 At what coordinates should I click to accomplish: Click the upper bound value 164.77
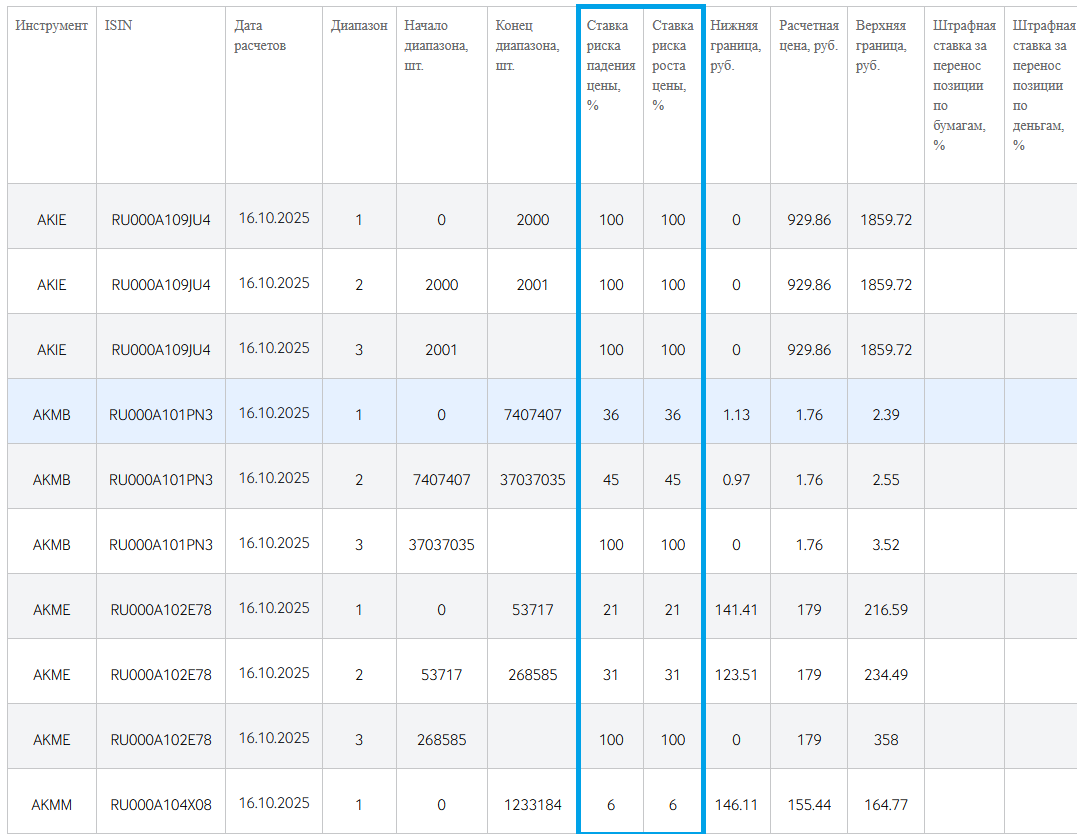(885, 804)
